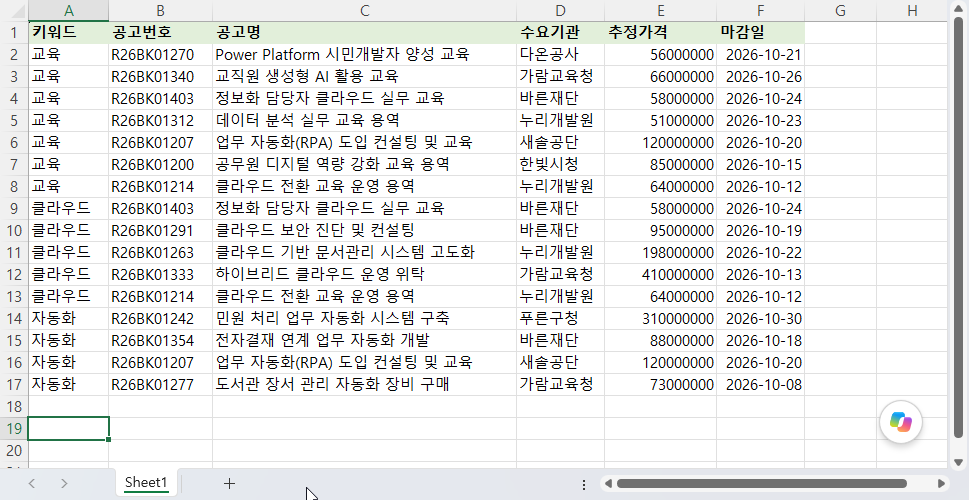969x500 pixels.
Task: Select the Sheet1 tab
Action: 146,483
